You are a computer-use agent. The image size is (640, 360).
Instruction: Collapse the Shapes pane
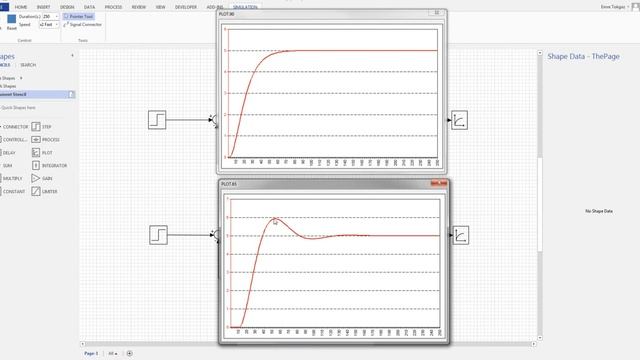click(72, 56)
